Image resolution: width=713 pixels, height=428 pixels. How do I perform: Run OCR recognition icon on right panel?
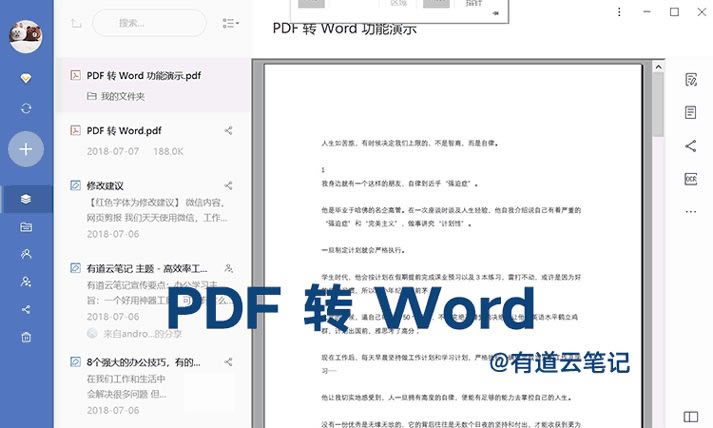(691, 179)
